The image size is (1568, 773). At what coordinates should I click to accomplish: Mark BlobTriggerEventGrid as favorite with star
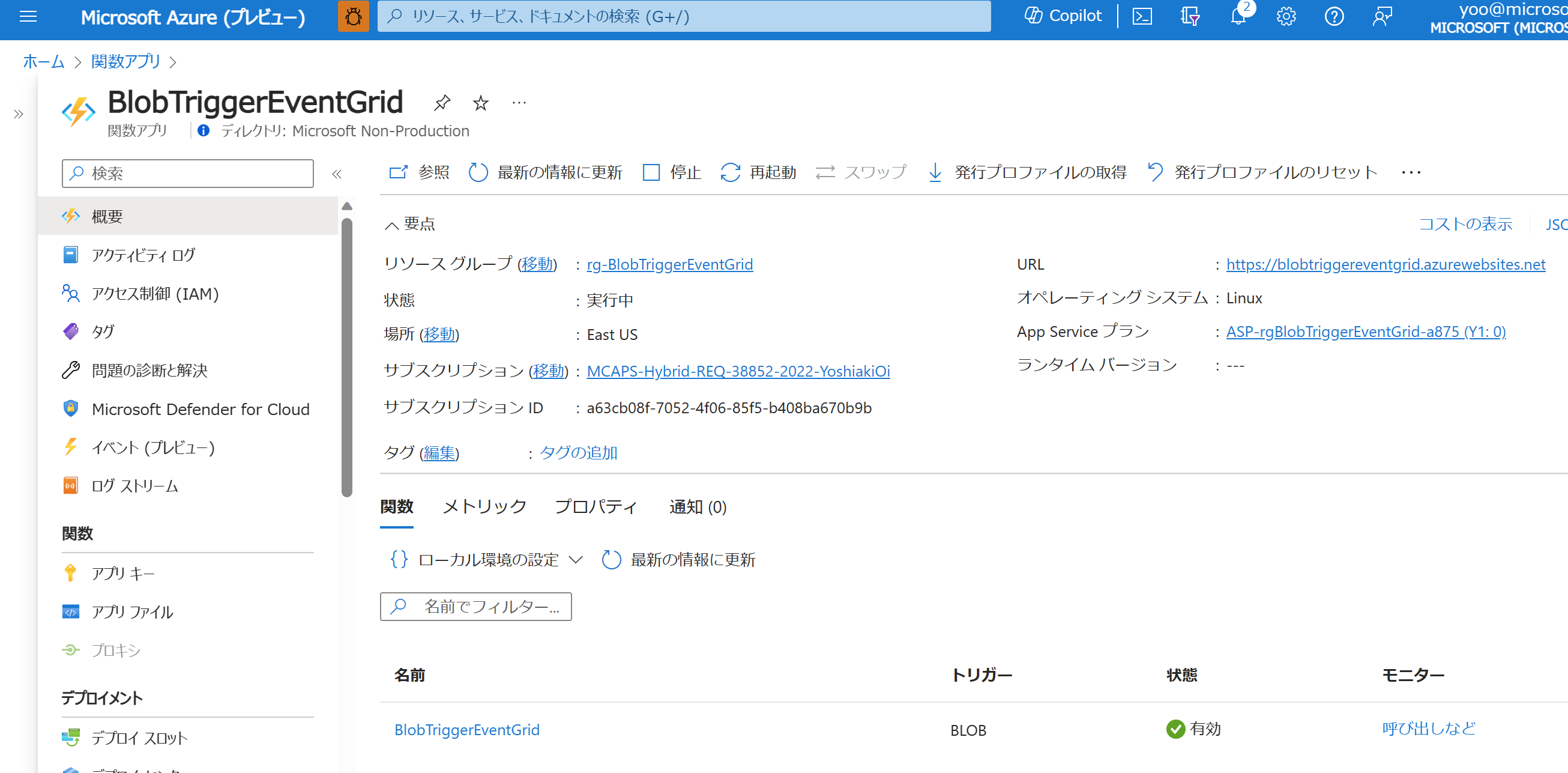(x=480, y=103)
